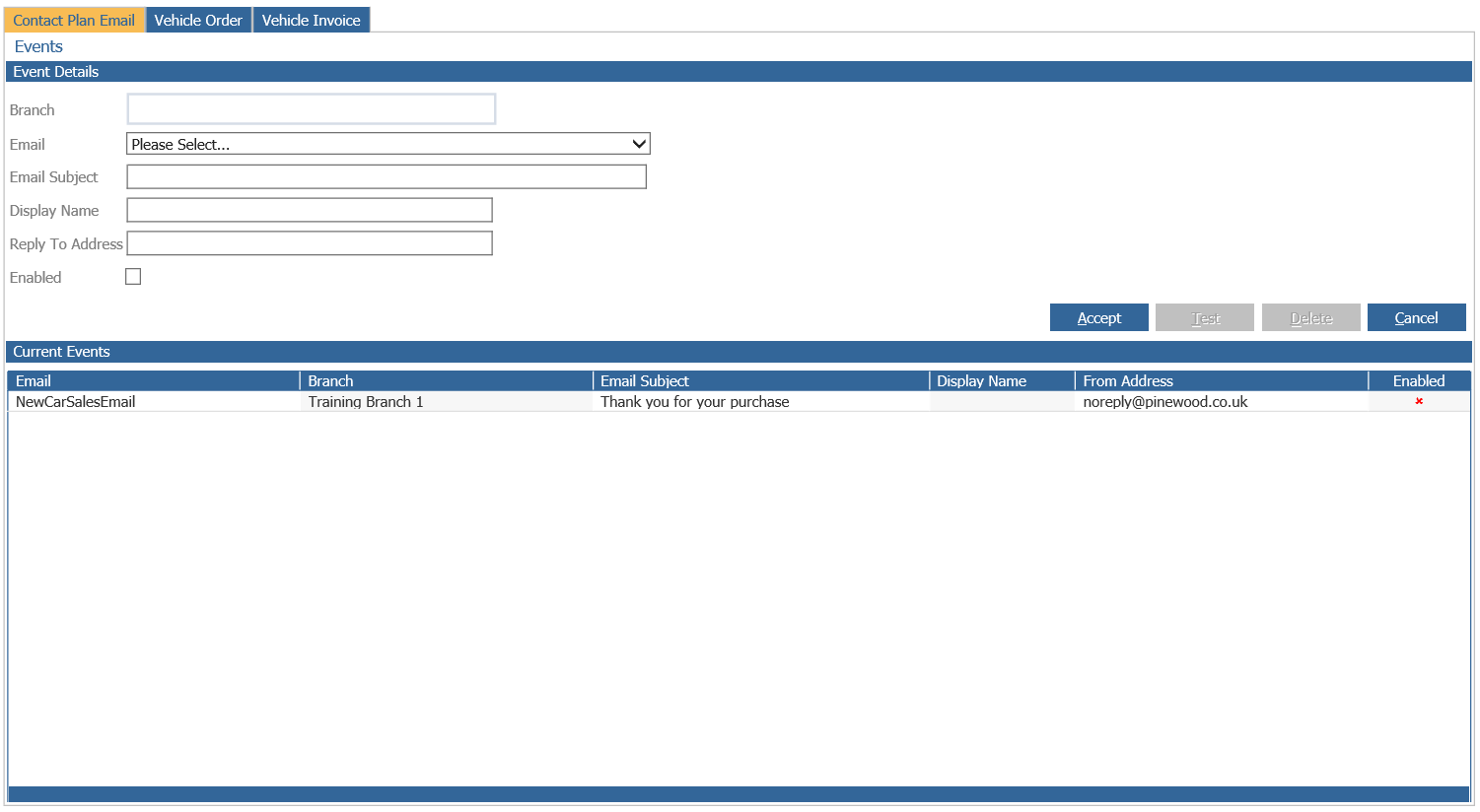Click the Reply To Address field
This screenshot has height=812, width=1480.
click(310, 243)
